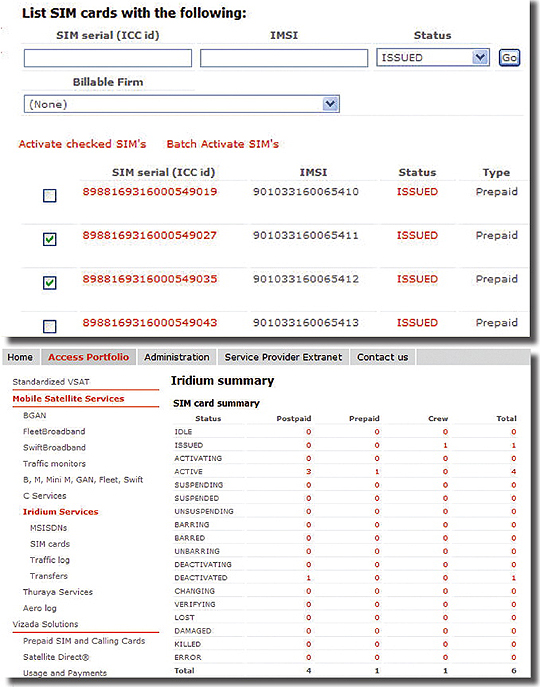This screenshot has width=540, height=687.
Task: Click the Iridium summary heading
Action: pos(222,381)
